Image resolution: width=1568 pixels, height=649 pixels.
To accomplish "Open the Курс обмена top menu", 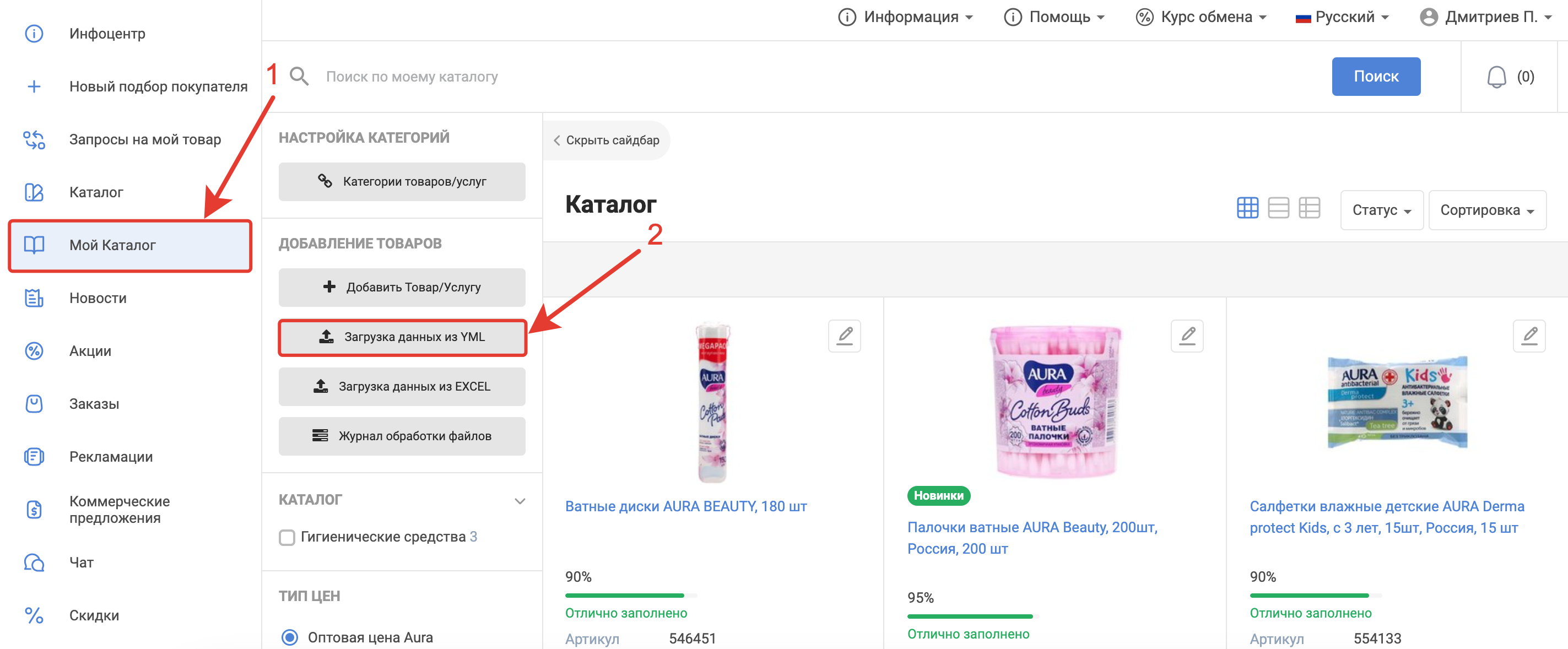I will [x=1201, y=17].
